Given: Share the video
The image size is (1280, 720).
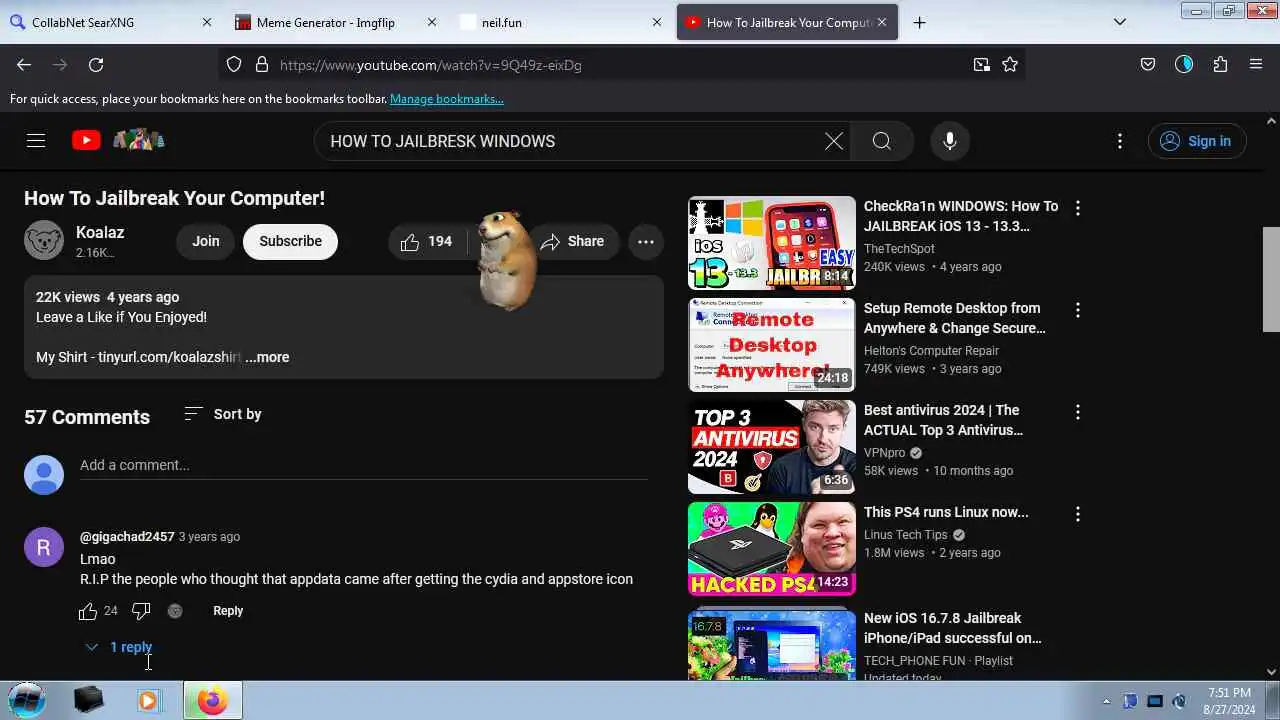Looking at the screenshot, I should tap(572, 241).
